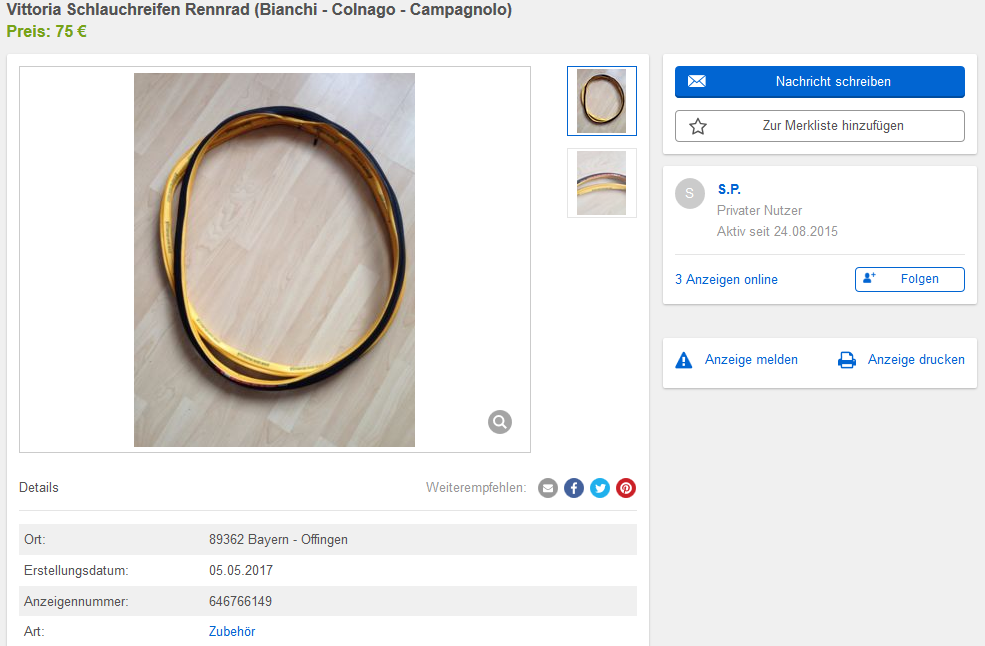The width and height of the screenshot is (985, 646).
Task: Pin listing on Pinterest
Action: (x=626, y=488)
